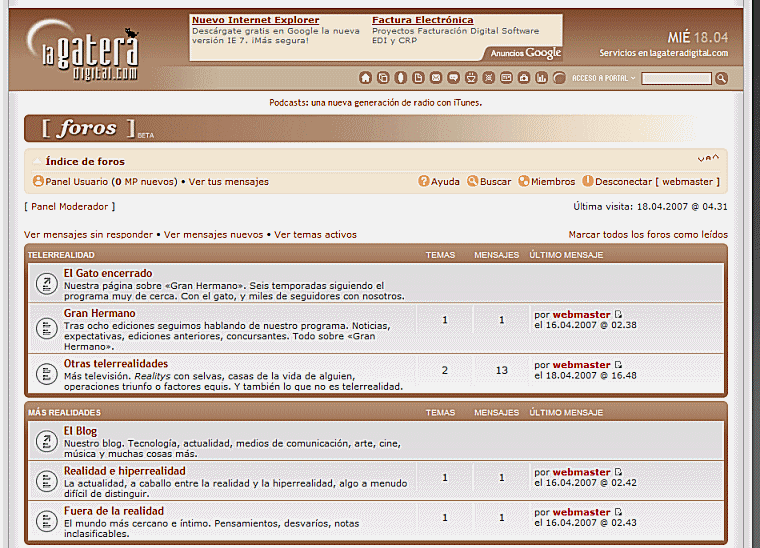Screen dimensions: 760x548
Task: Click the Gran Hermano forum folder icon
Action: point(46,326)
